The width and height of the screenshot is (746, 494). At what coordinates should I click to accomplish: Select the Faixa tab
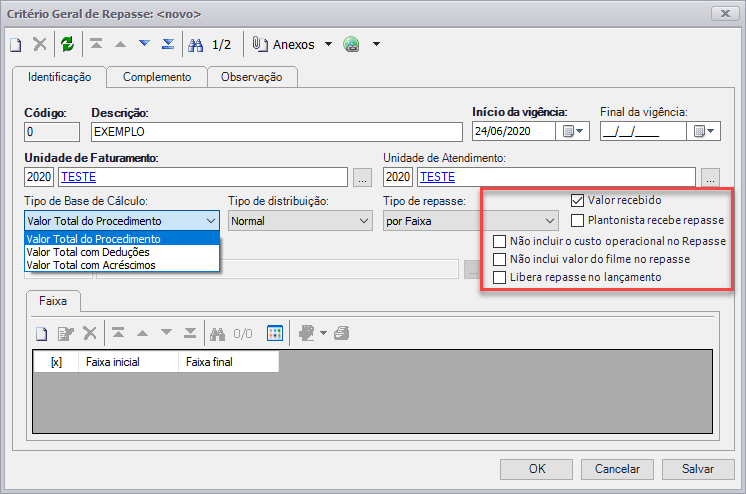point(53,301)
